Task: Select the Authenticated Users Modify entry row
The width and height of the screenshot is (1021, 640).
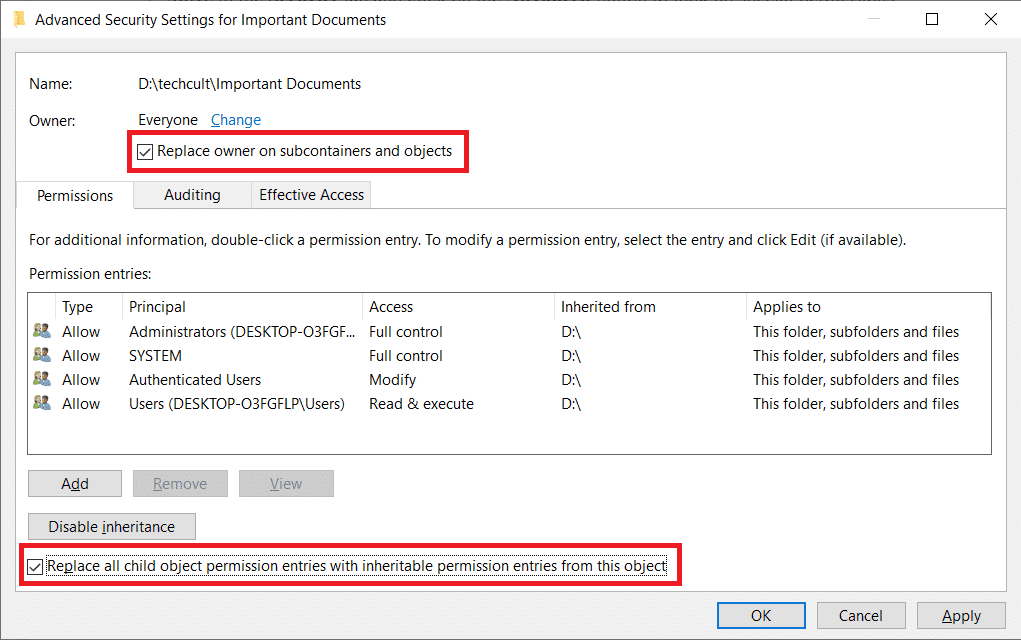Action: coord(509,380)
